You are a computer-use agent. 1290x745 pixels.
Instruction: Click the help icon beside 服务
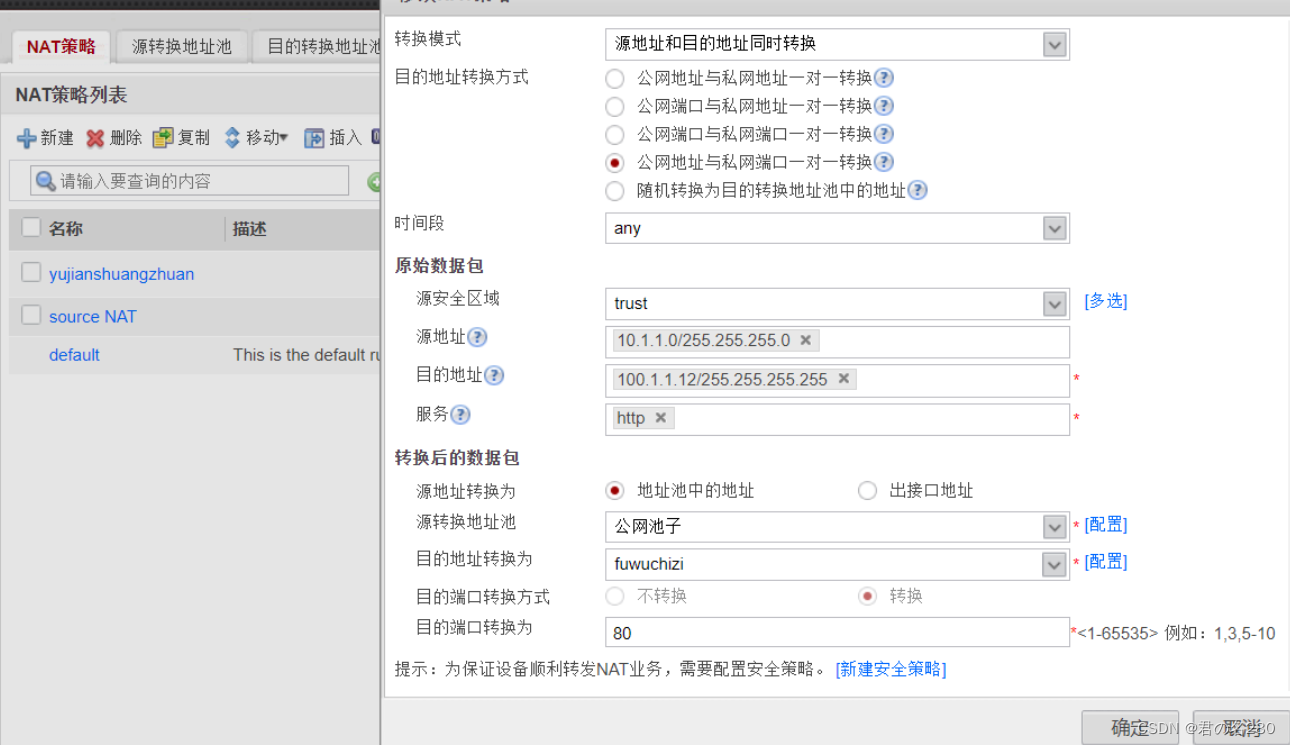460,414
